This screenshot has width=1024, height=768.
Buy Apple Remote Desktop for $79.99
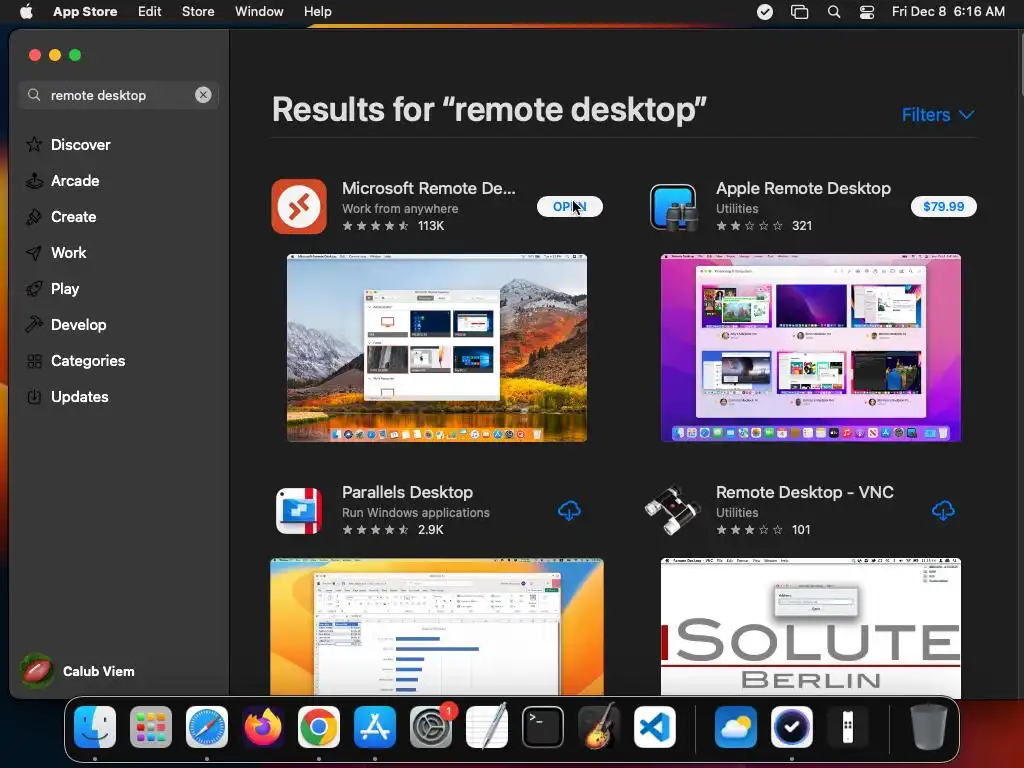click(x=943, y=206)
